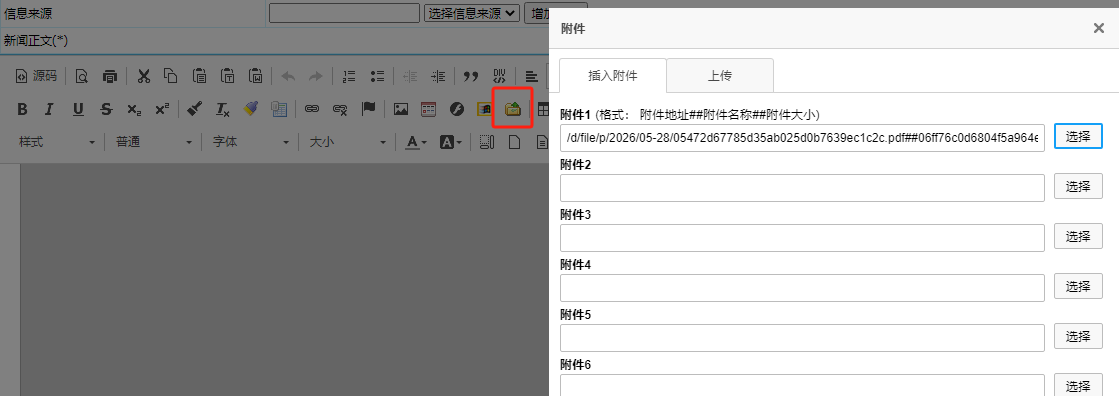The image size is (1119, 396).
Task: Click the DIV container icon
Action: (500, 76)
